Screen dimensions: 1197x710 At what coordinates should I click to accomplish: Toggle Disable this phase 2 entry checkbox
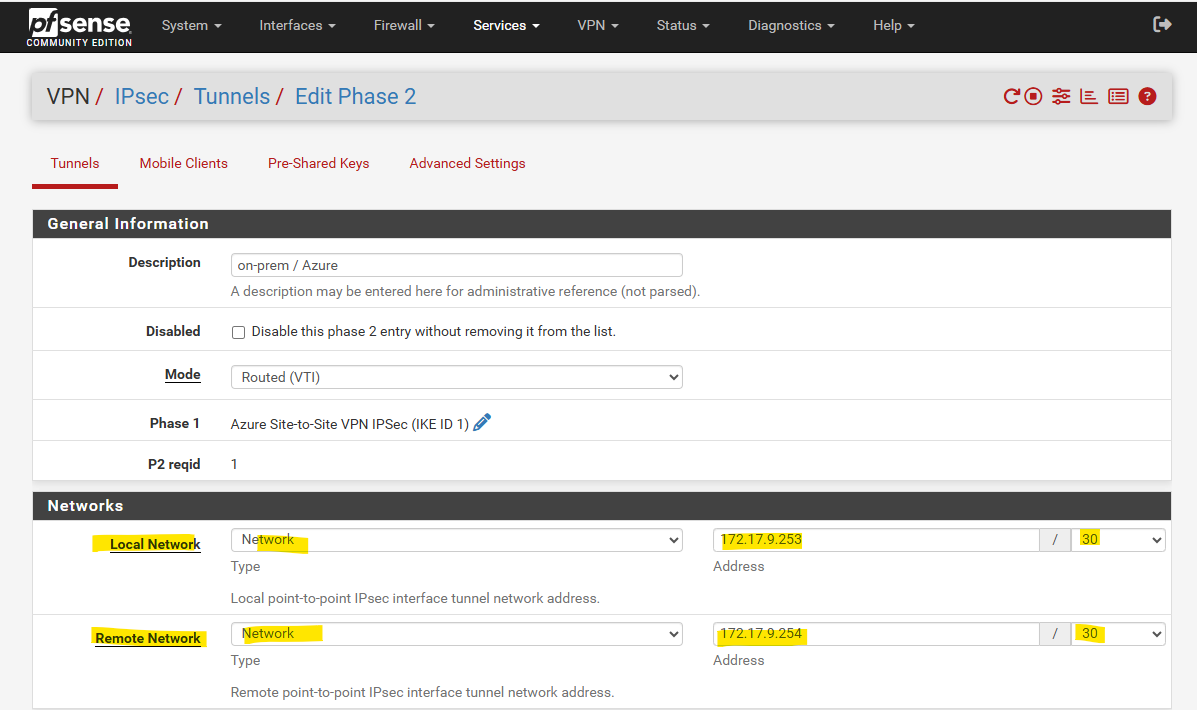coord(238,332)
